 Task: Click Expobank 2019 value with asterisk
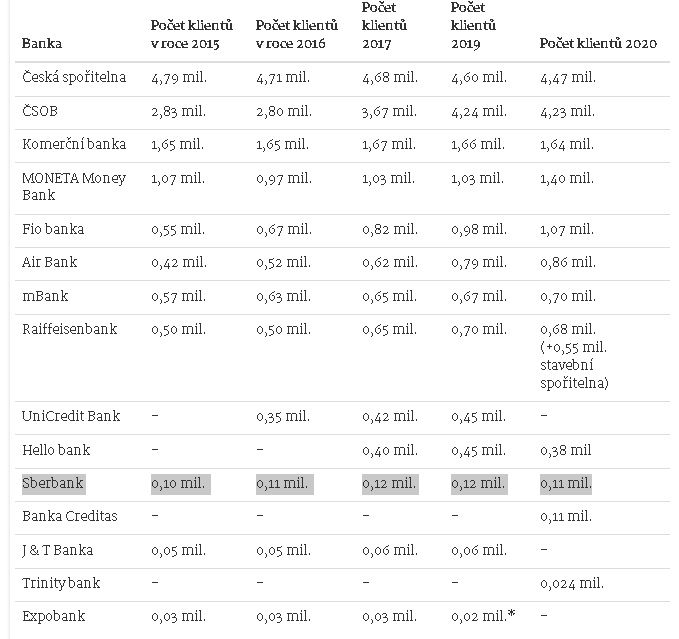[483, 616]
